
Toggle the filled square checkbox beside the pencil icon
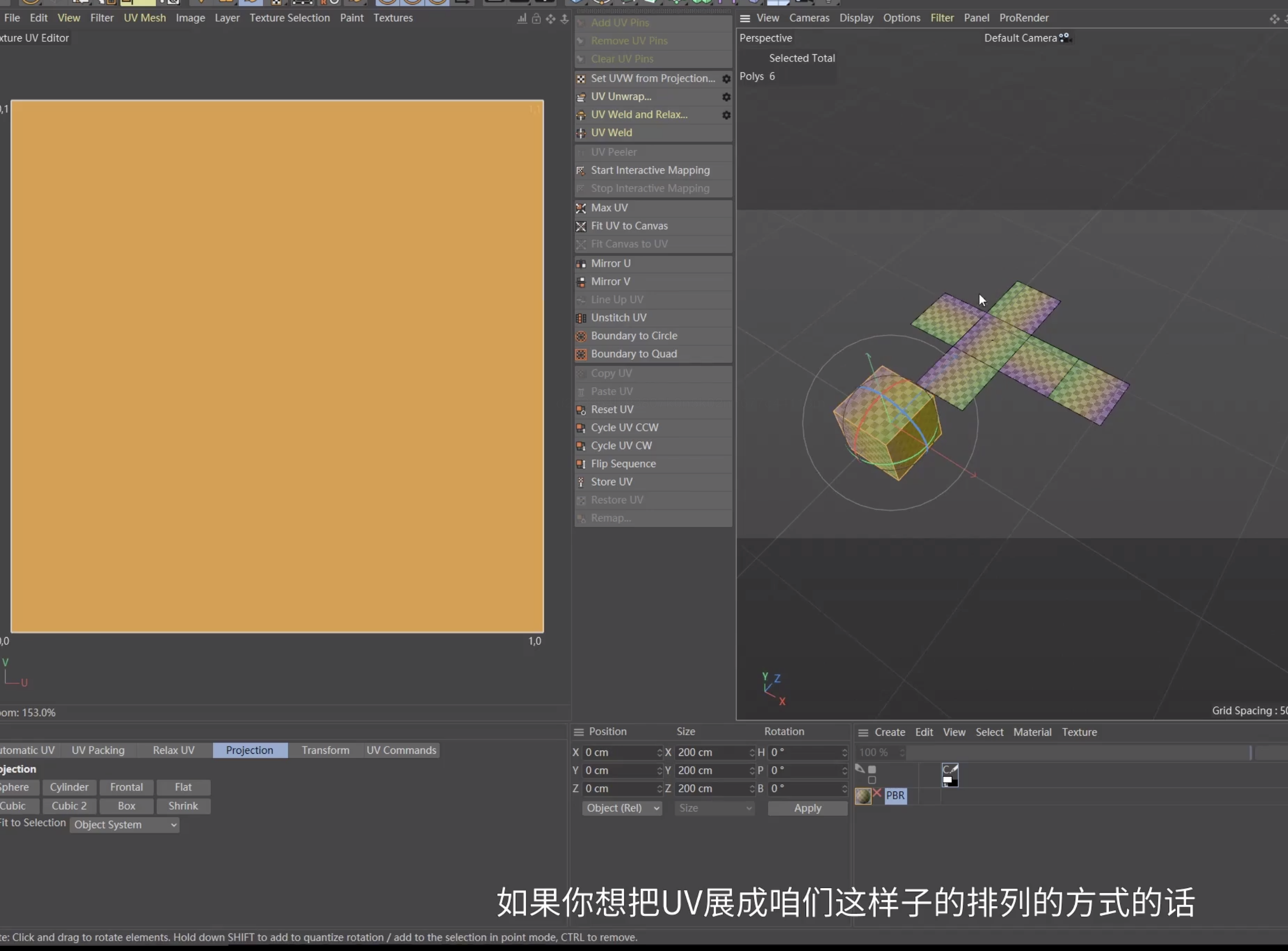872,769
